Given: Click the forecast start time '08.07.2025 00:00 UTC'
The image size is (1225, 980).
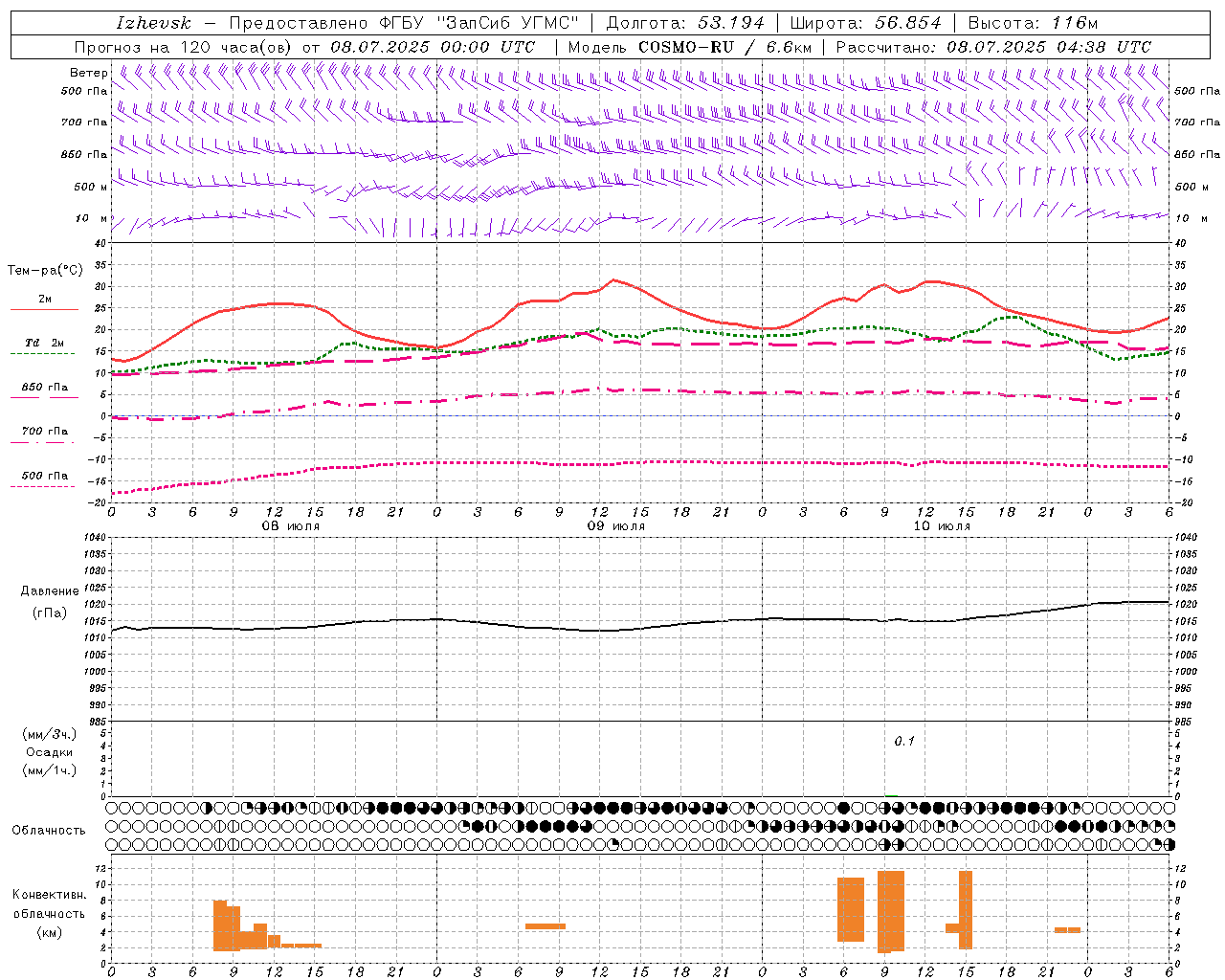Looking at the screenshot, I should (433, 47).
